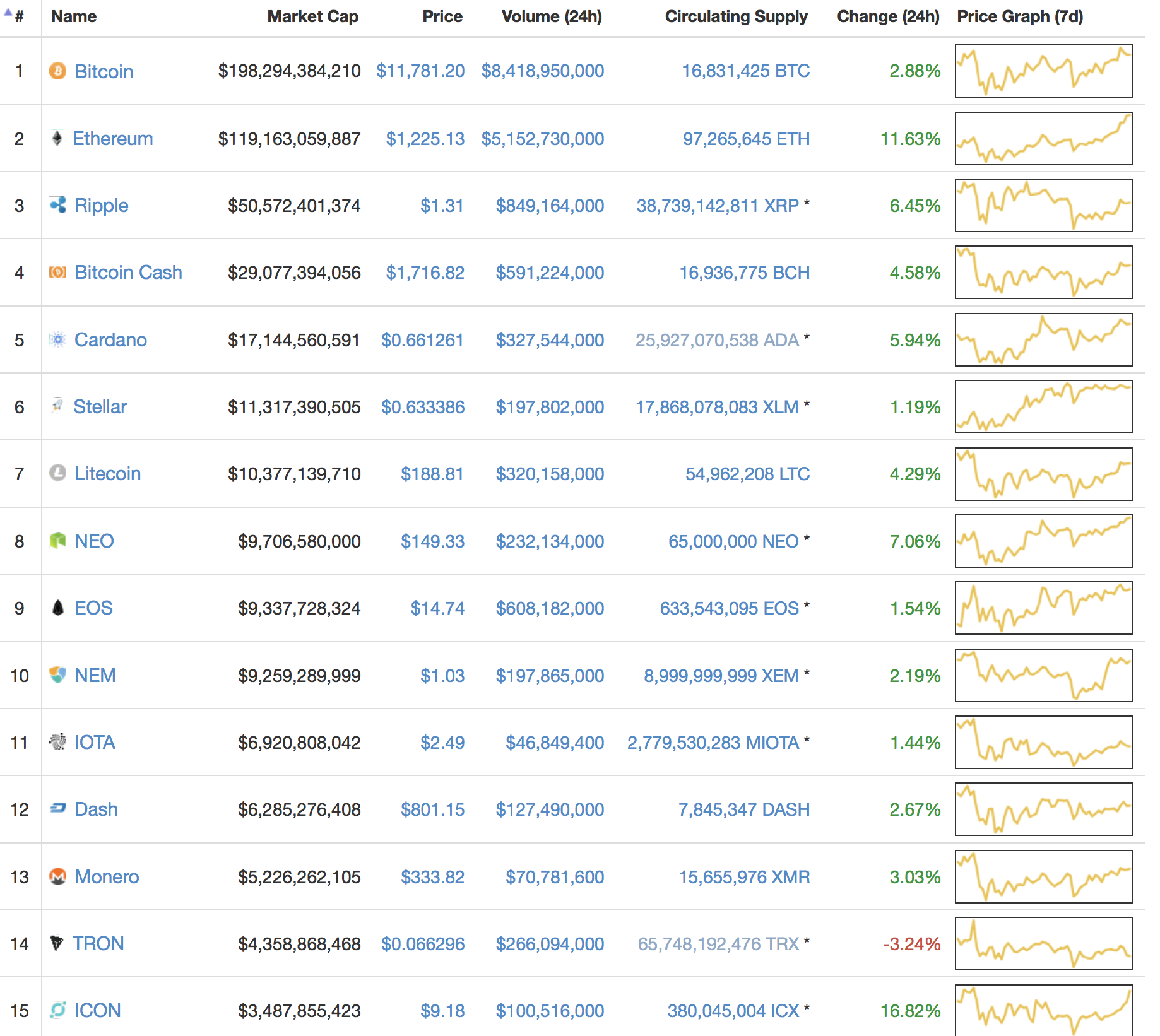Click the Price Graph (7d) header
Viewport: 1160px width, 1036px height.
point(1020,16)
